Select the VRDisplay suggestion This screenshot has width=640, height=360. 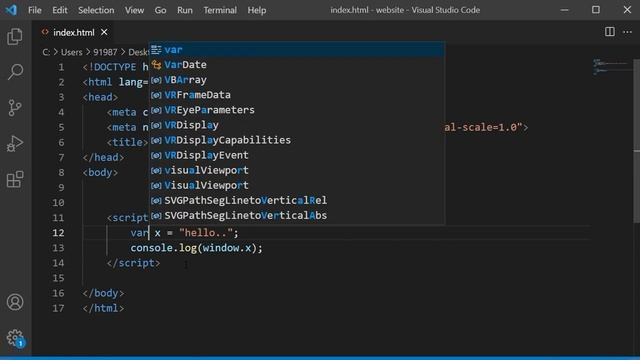(297, 125)
